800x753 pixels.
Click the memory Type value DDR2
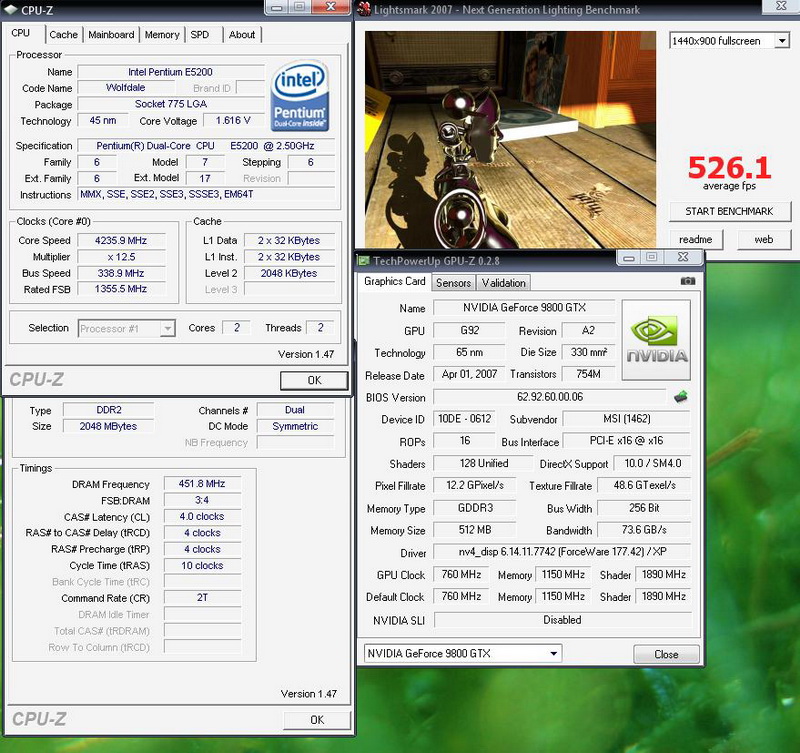click(109, 410)
